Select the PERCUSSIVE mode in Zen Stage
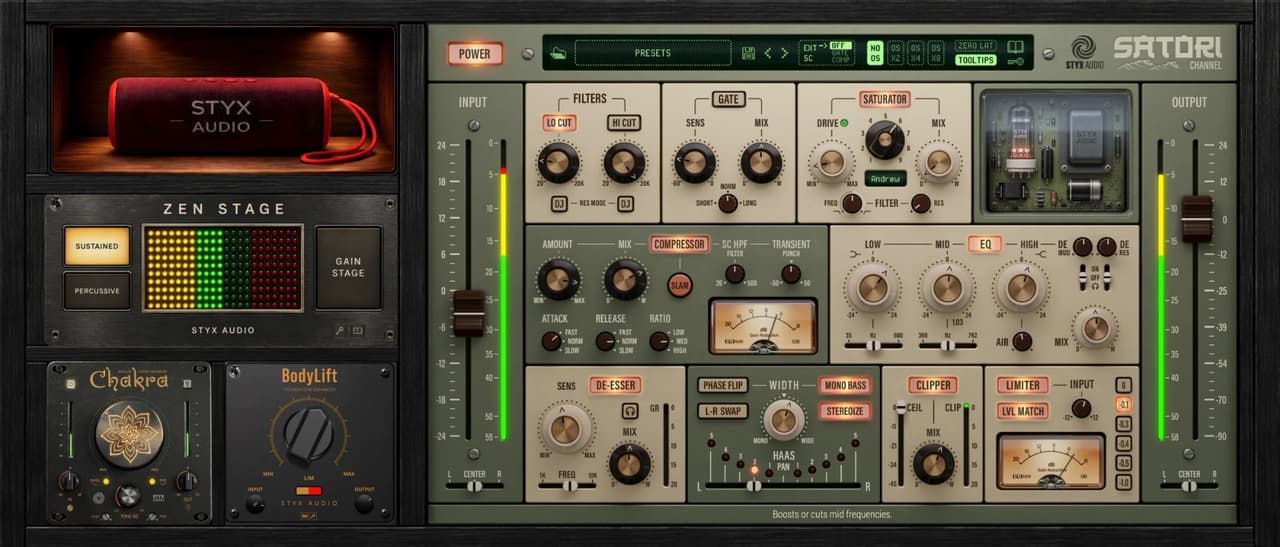Image resolution: width=1280 pixels, height=547 pixels. pos(97,291)
